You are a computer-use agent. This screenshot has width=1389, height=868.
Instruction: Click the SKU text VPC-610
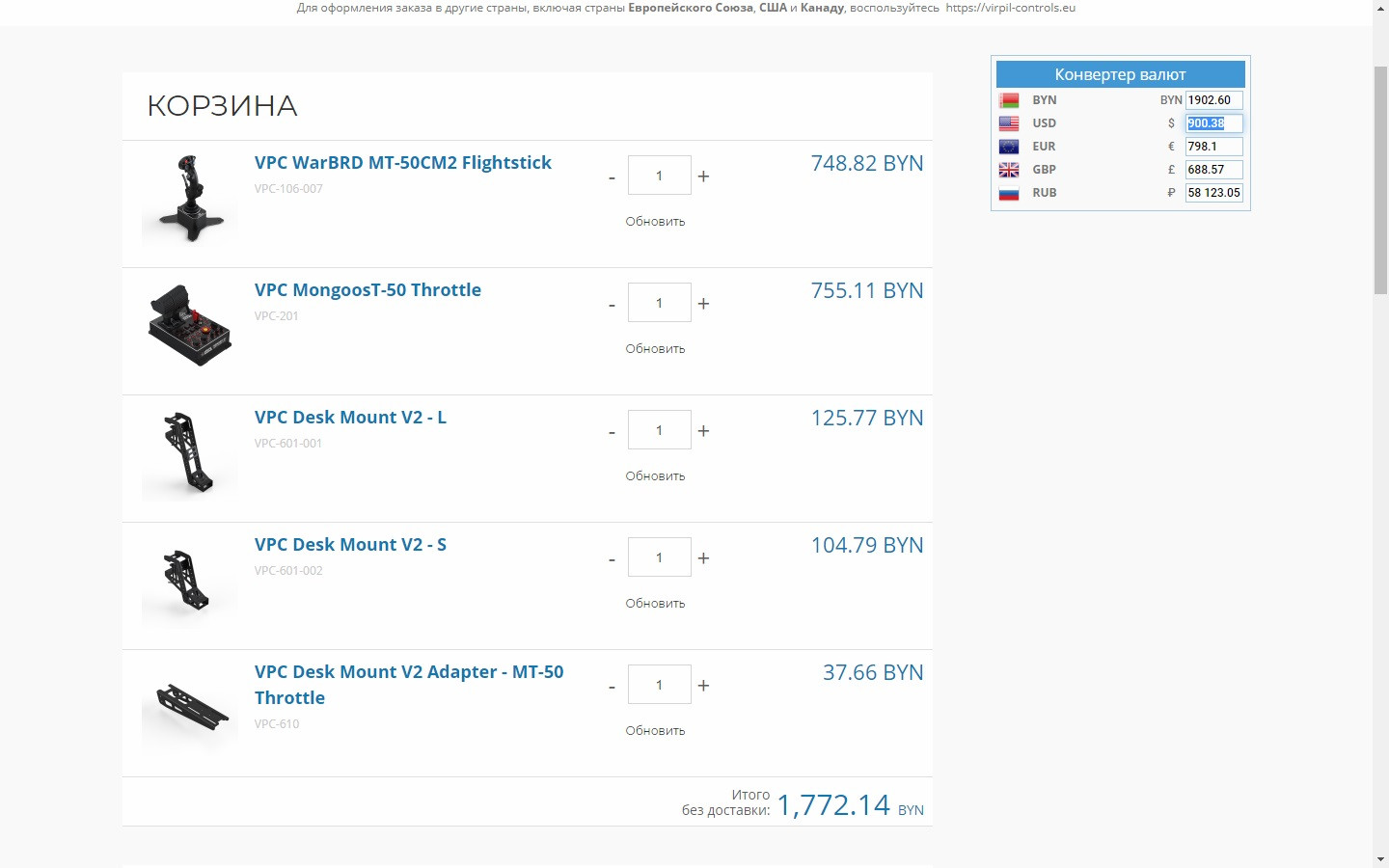click(277, 724)
